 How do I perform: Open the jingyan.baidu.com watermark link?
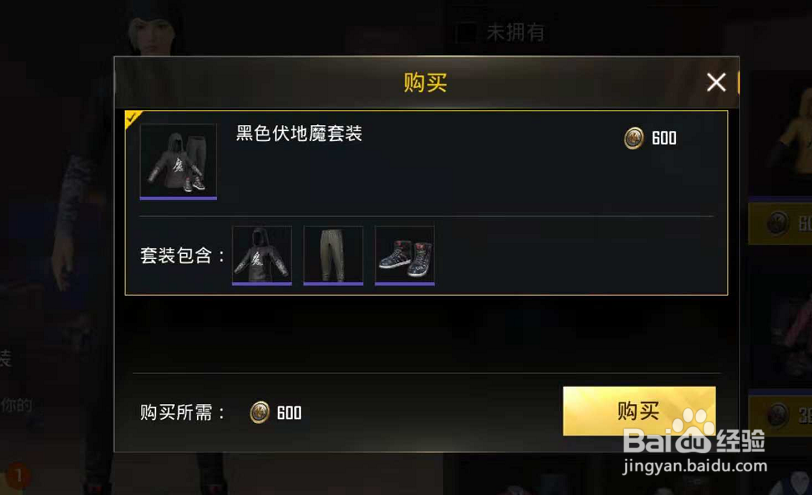pos(694,466)
